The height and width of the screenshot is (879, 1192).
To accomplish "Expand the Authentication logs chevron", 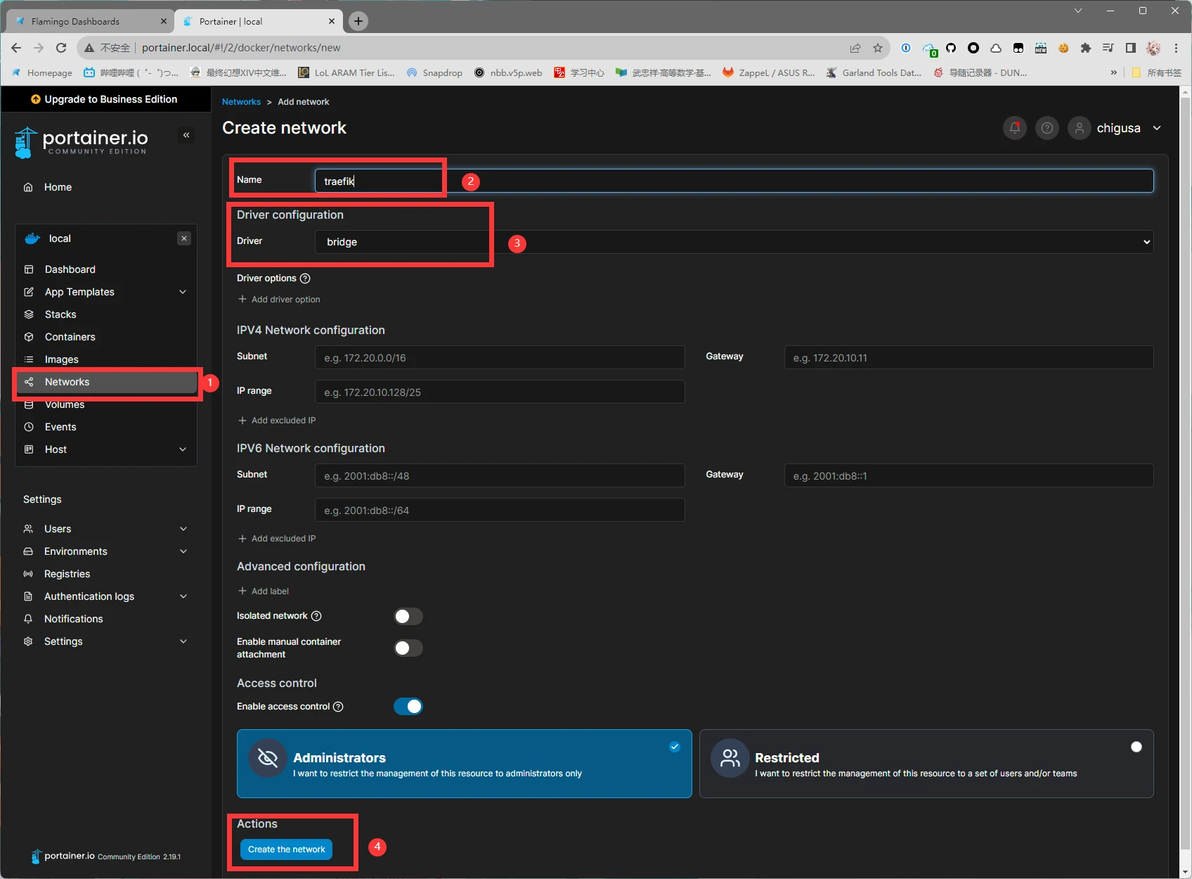I will 183,596.
